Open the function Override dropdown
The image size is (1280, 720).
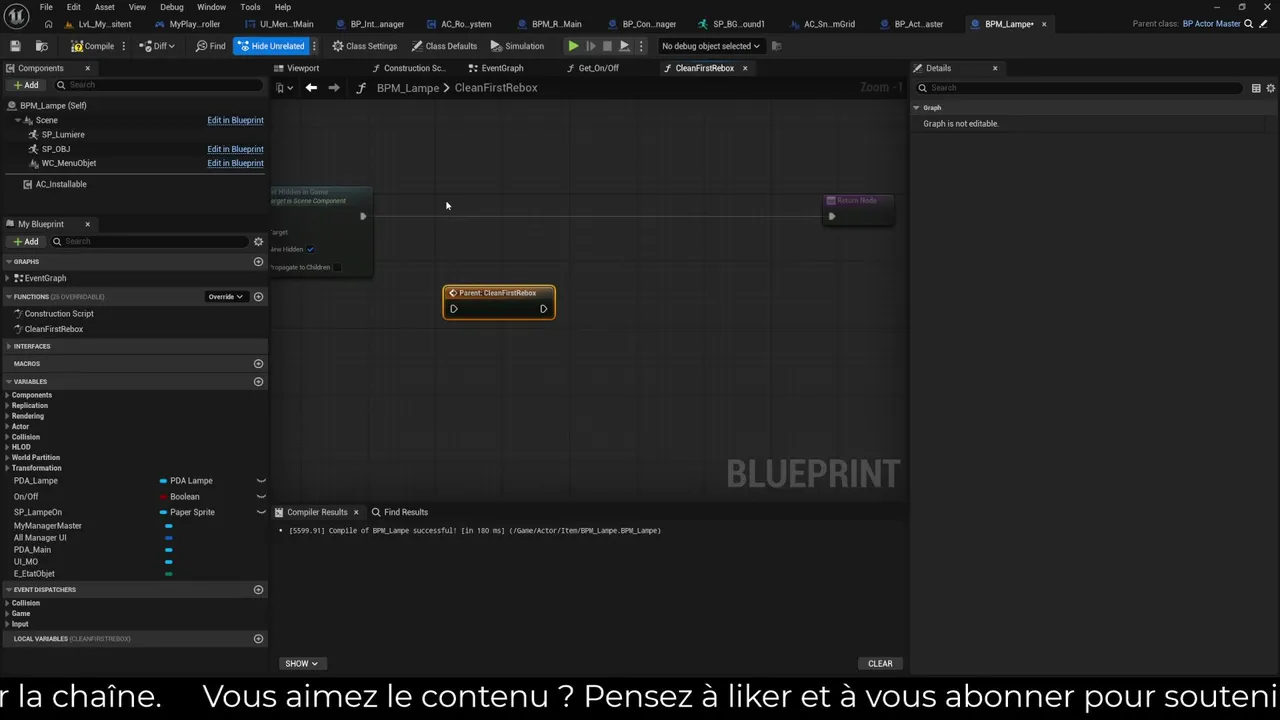coord(225,297)
